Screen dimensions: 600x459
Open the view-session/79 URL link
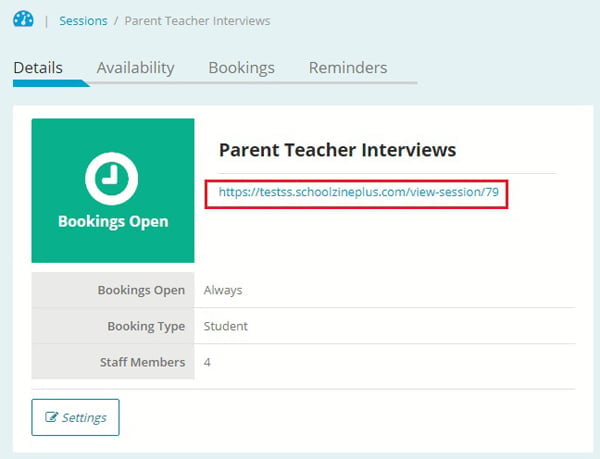tap(359, 192)
